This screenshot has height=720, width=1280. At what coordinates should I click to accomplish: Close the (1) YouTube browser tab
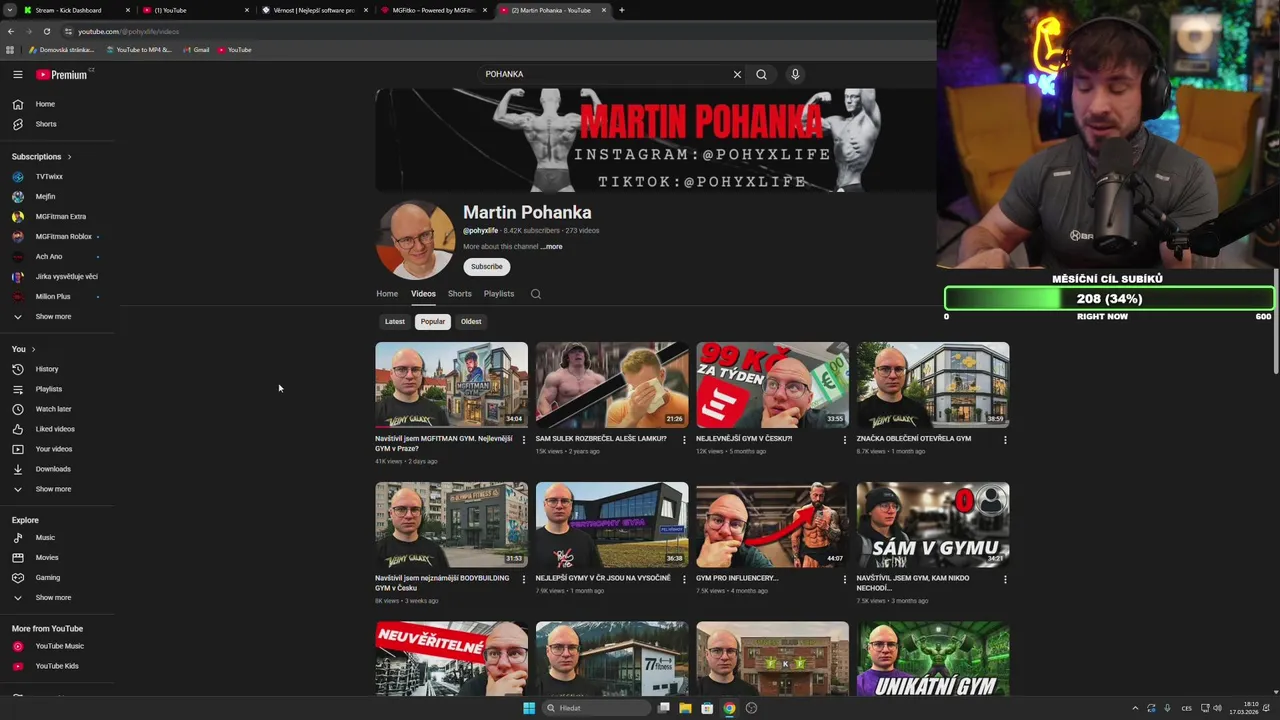(247, 10)
